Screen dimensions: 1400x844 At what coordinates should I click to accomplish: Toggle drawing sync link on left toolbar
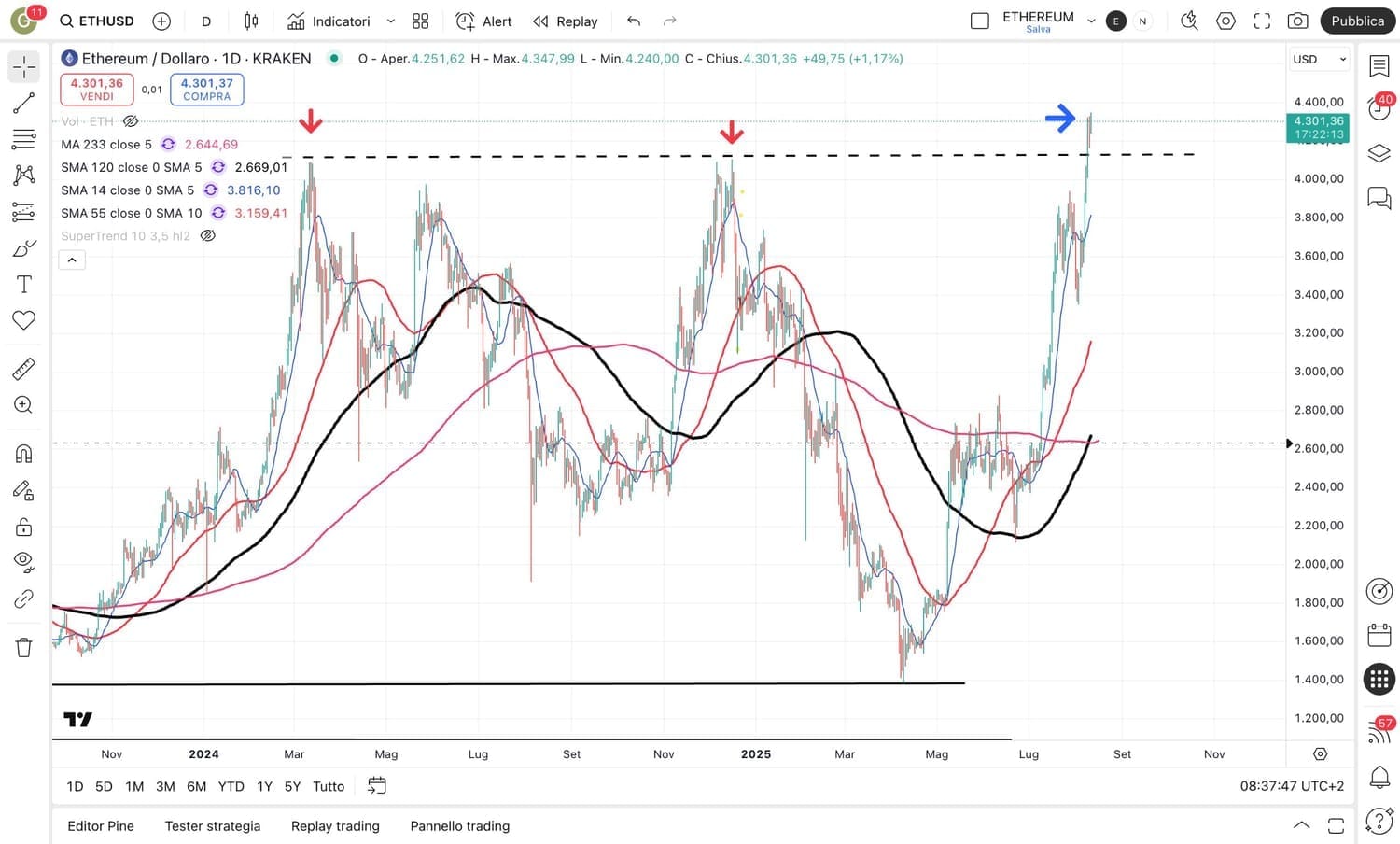(24, 598)
